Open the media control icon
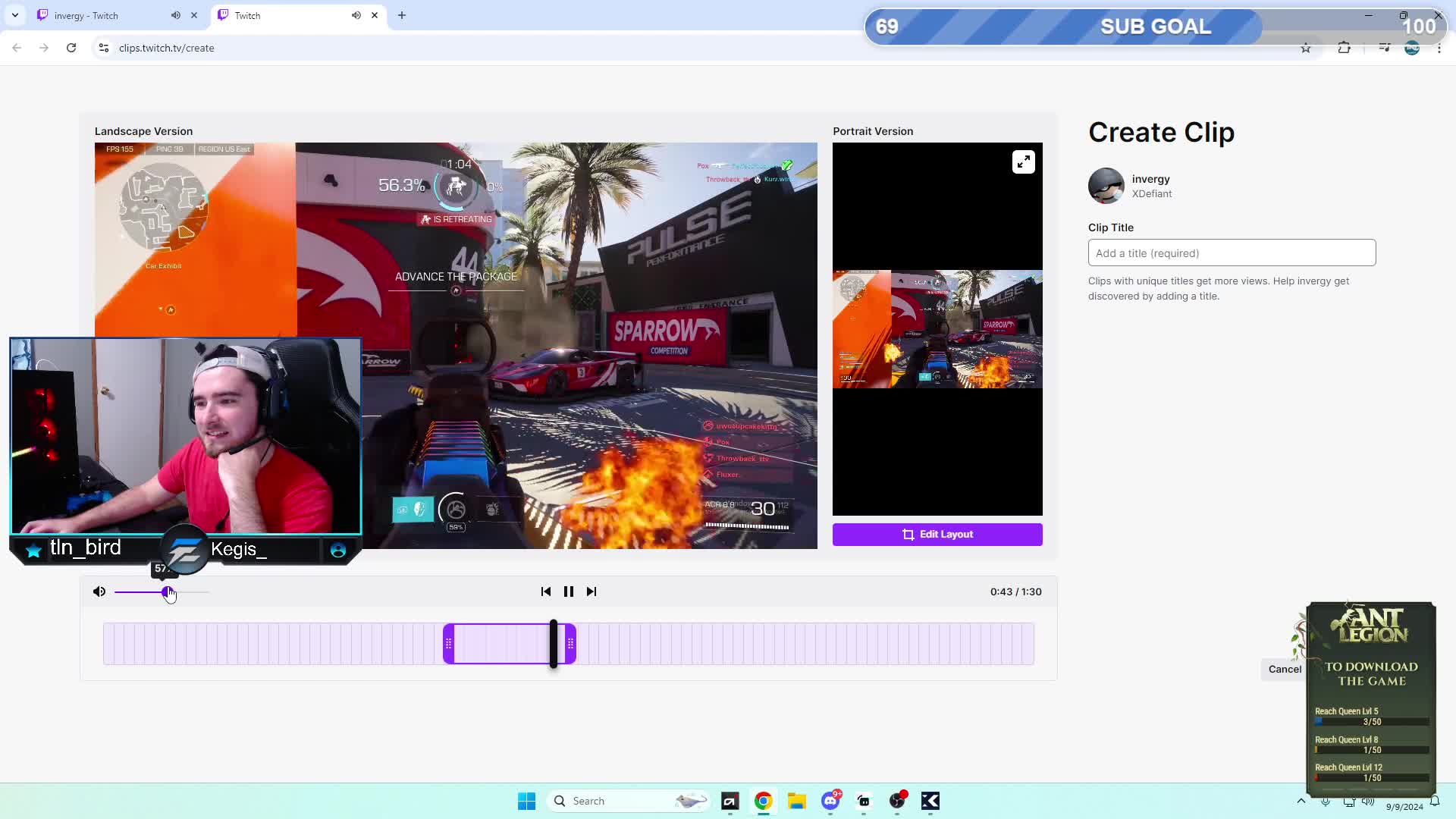This screenshot has height=819, width=1456. click(x=1385, y=48)
